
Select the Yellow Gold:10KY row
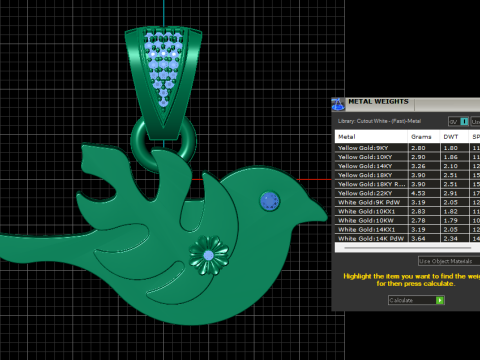(407, 157)
